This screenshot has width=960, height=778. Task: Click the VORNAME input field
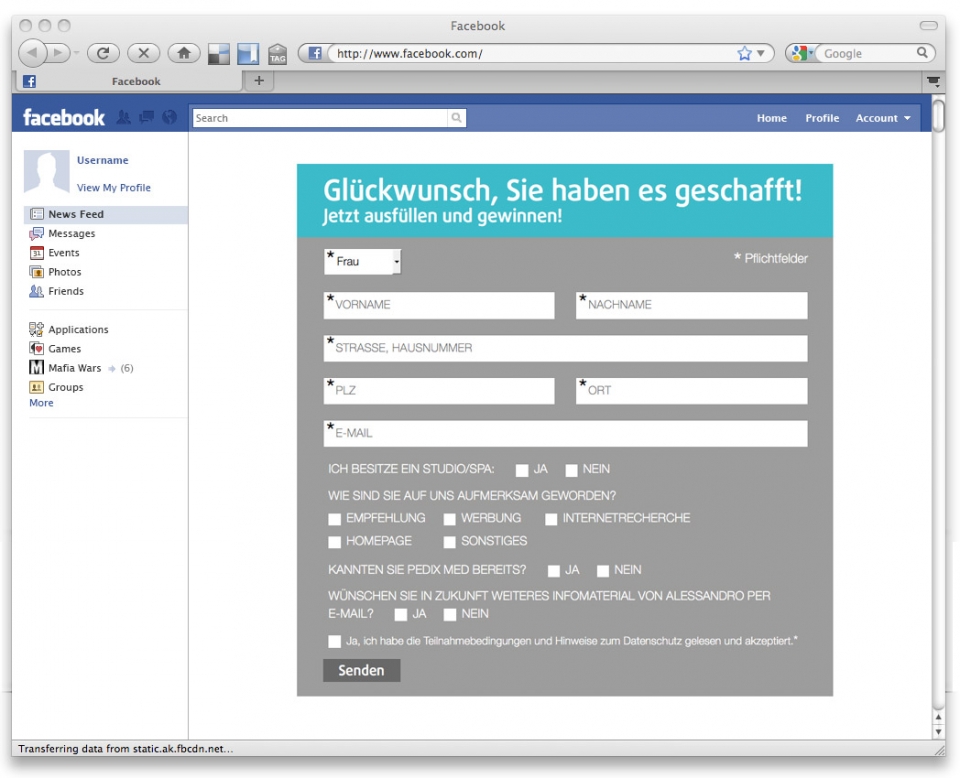[x=439, y=305]
